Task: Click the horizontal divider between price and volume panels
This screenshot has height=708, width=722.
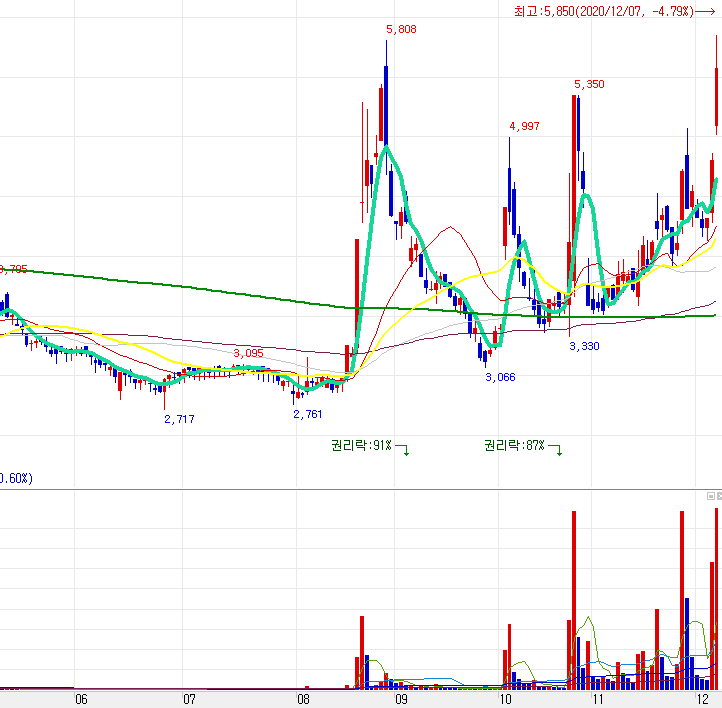Action: [361, 489]
